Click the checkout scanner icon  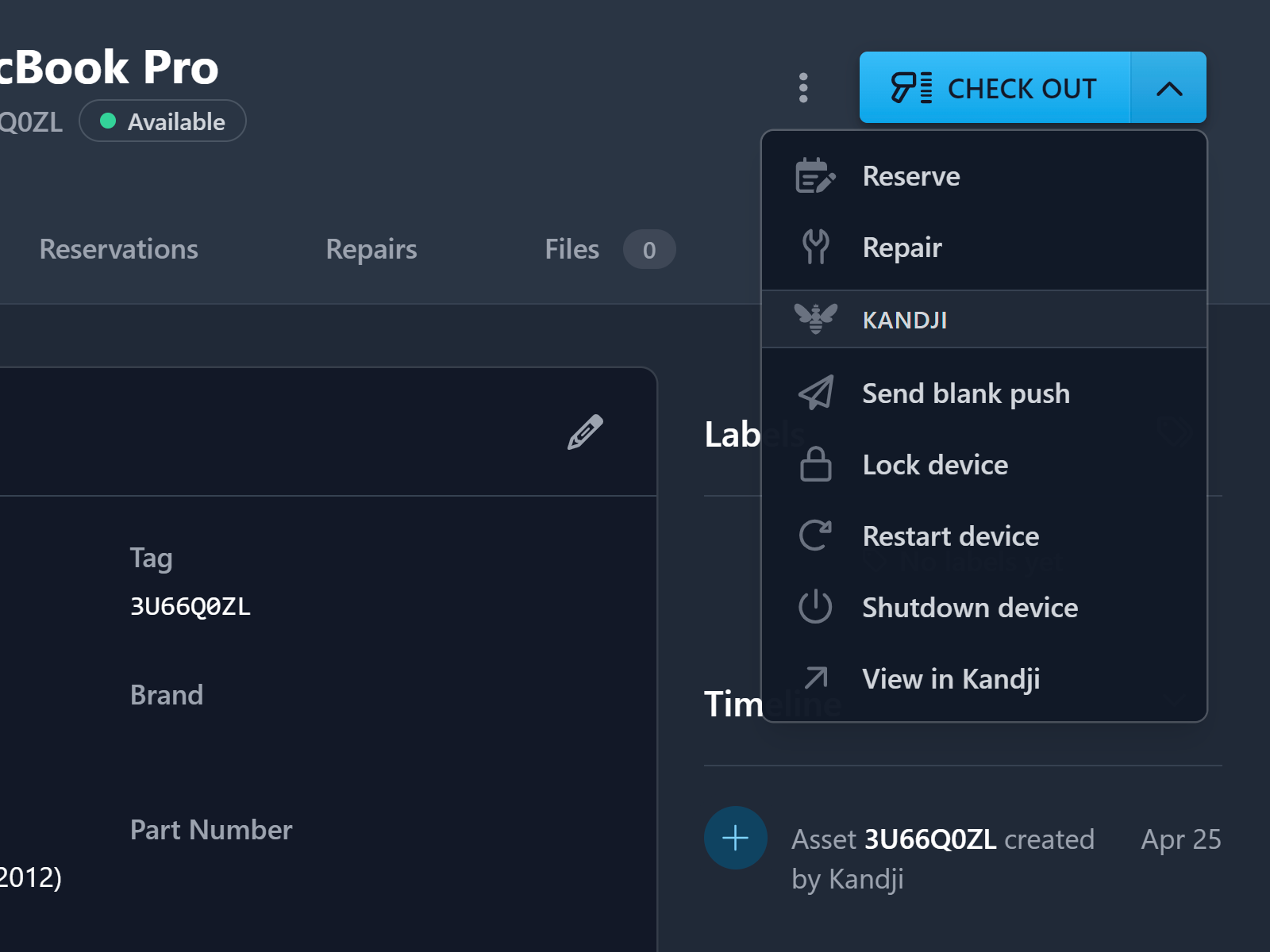[x=911, y=88]
